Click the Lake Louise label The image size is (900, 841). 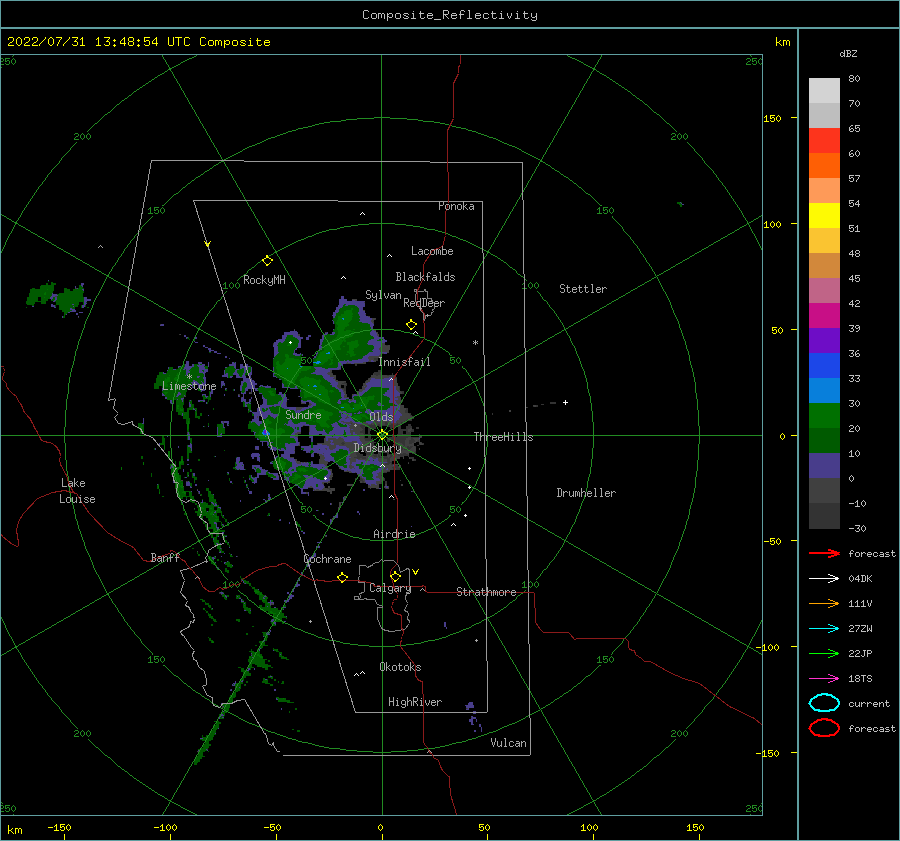[77, 491]
